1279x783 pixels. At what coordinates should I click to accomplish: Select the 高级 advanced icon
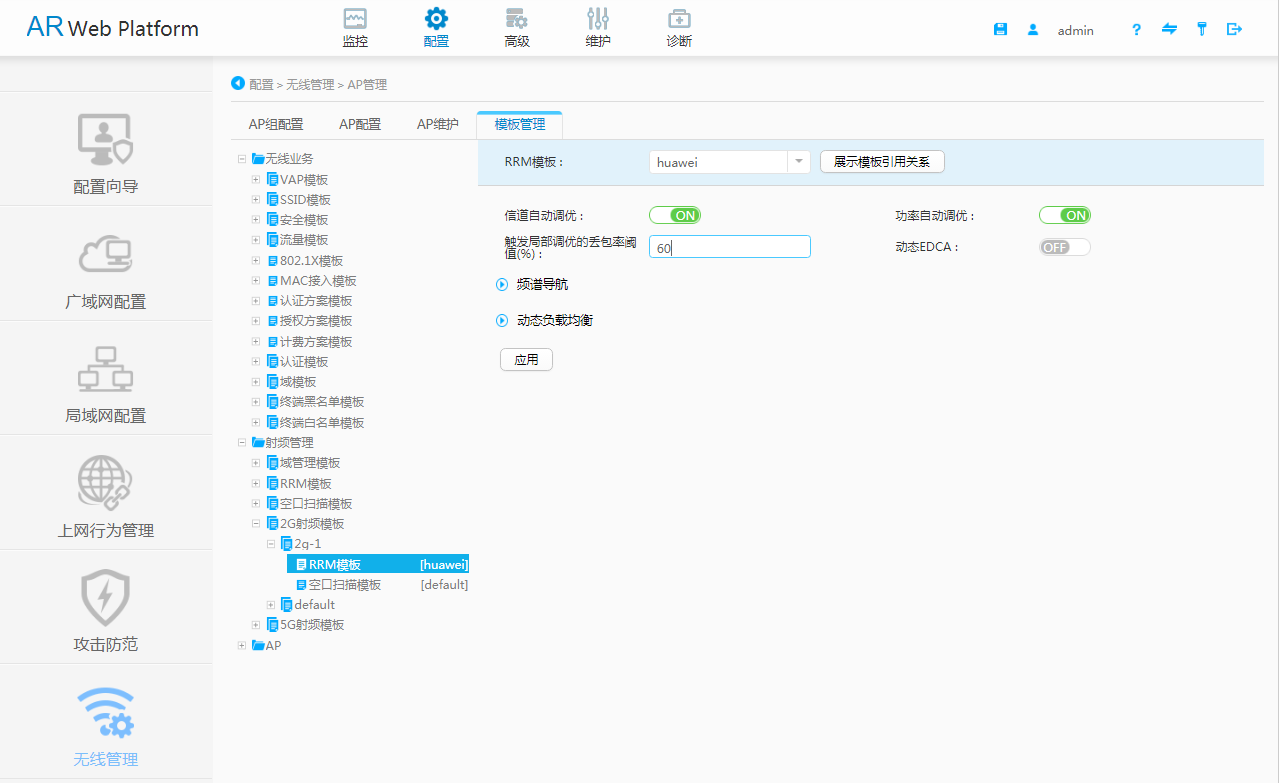pyautogui.click(x=517, y=25)
